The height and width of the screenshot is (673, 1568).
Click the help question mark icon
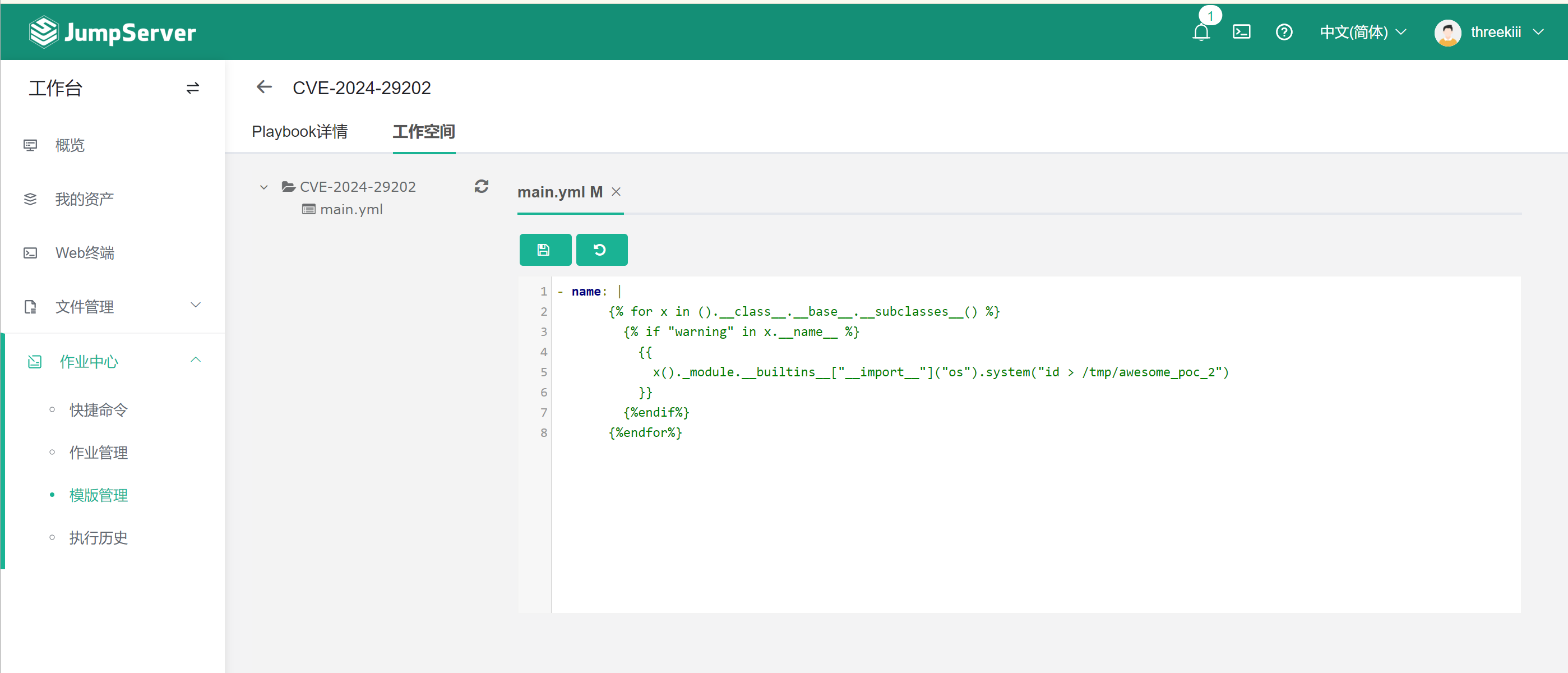[1284, 33]
